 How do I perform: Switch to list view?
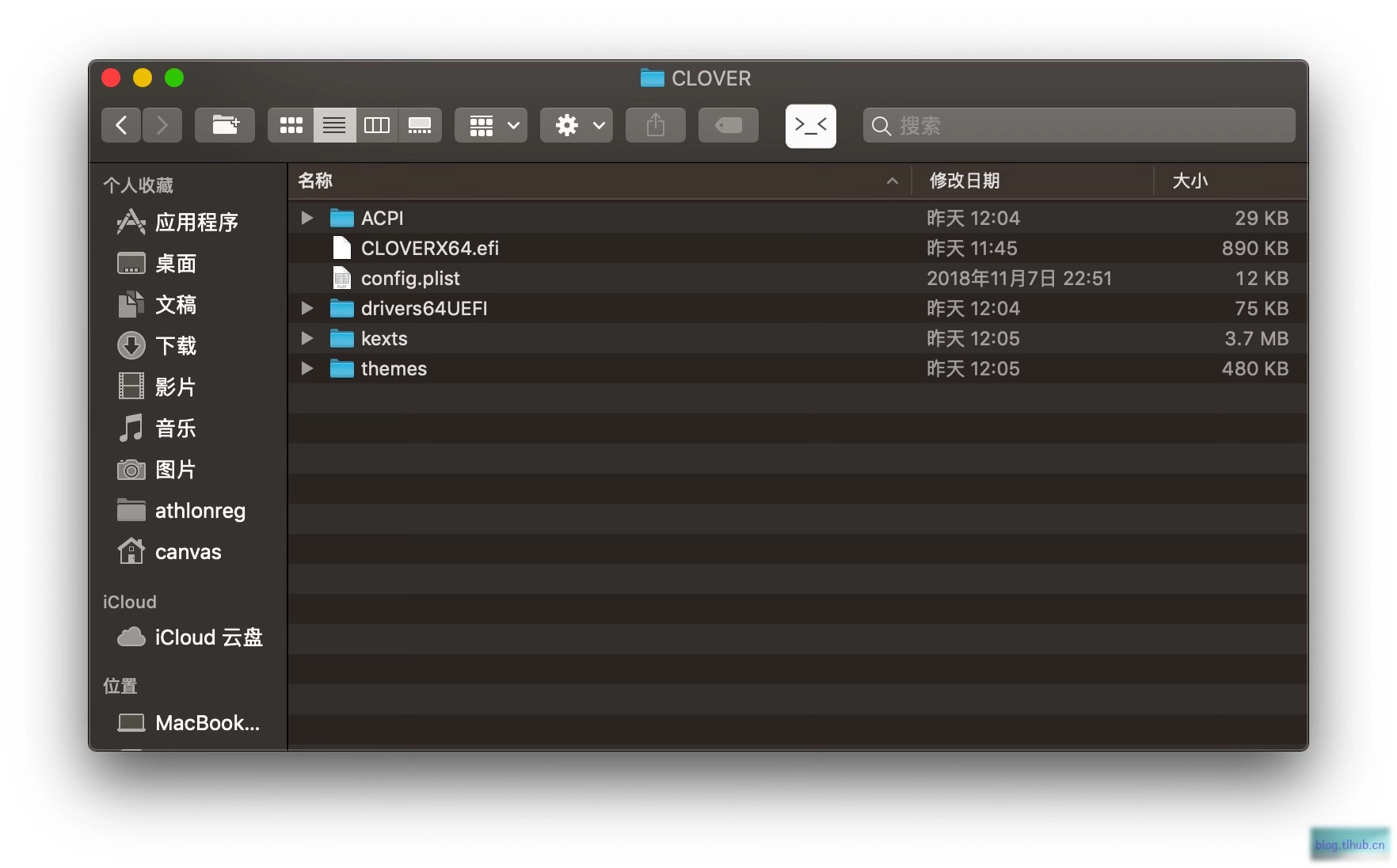coord(334,125)
